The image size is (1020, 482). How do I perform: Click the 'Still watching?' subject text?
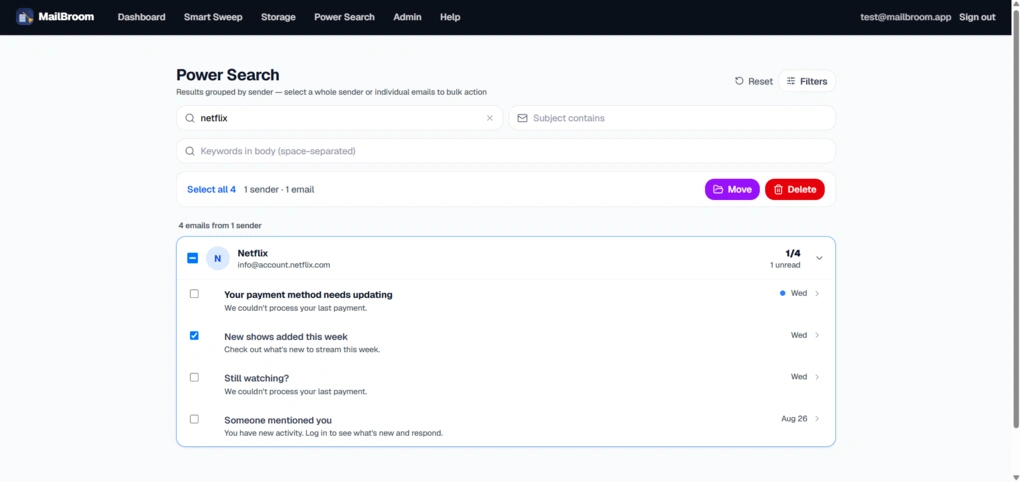256,379
